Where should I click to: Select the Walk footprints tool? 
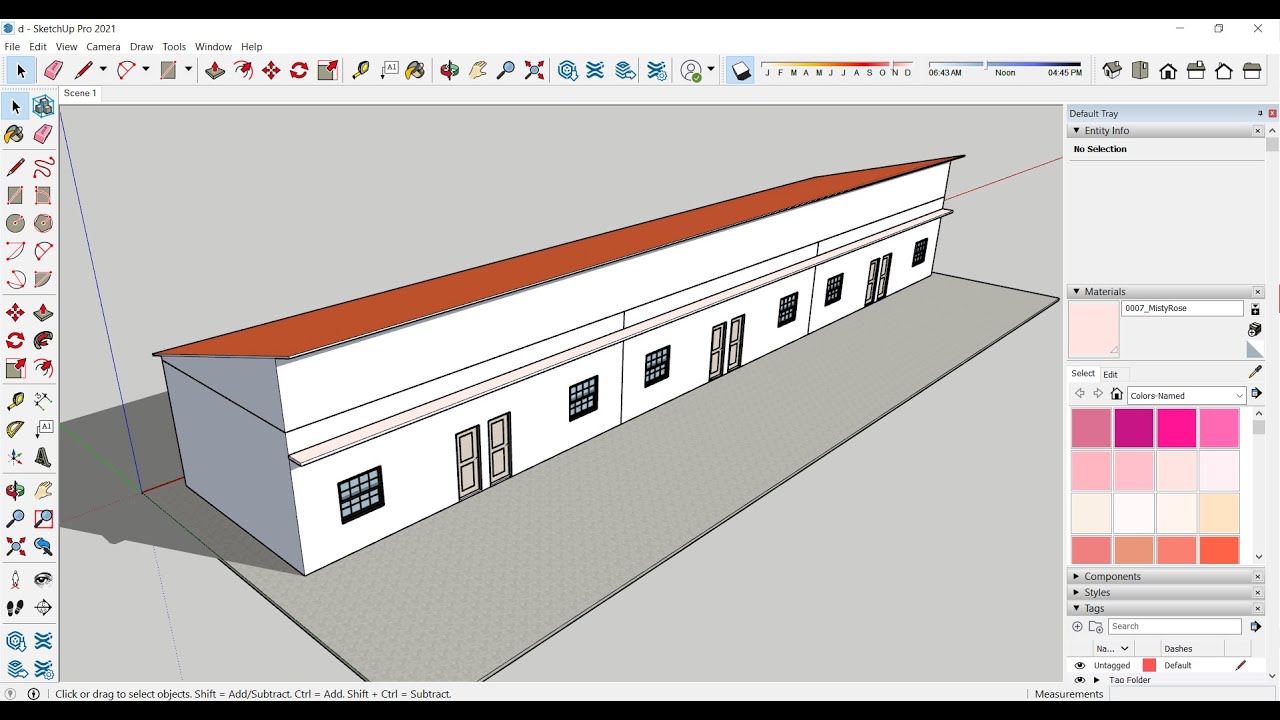(15, 607)
